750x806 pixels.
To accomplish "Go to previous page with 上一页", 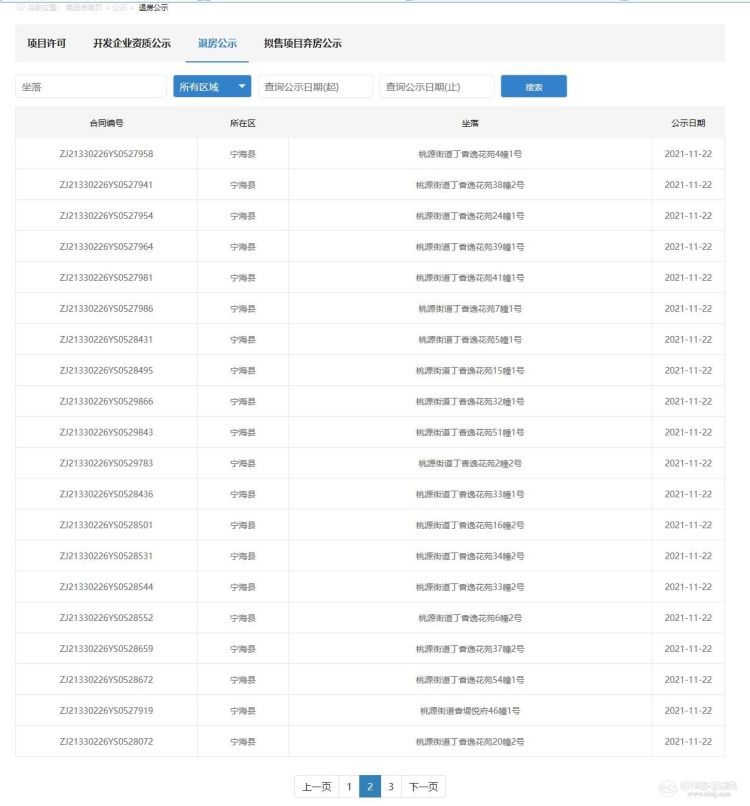I will tap(316, 787).
